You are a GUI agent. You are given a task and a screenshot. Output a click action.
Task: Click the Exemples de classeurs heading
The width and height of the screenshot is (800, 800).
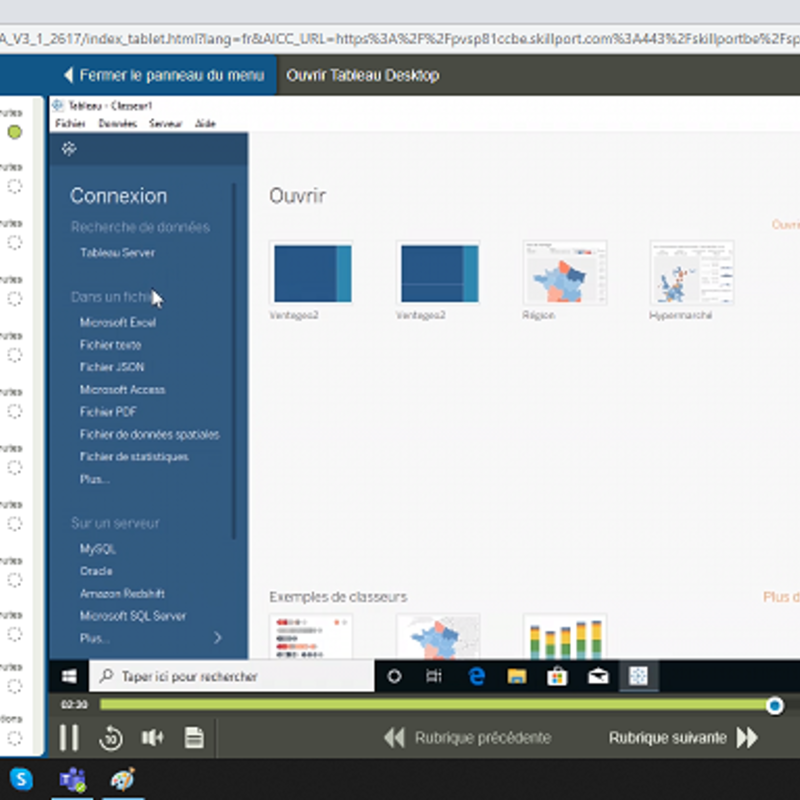coord(338,597)
